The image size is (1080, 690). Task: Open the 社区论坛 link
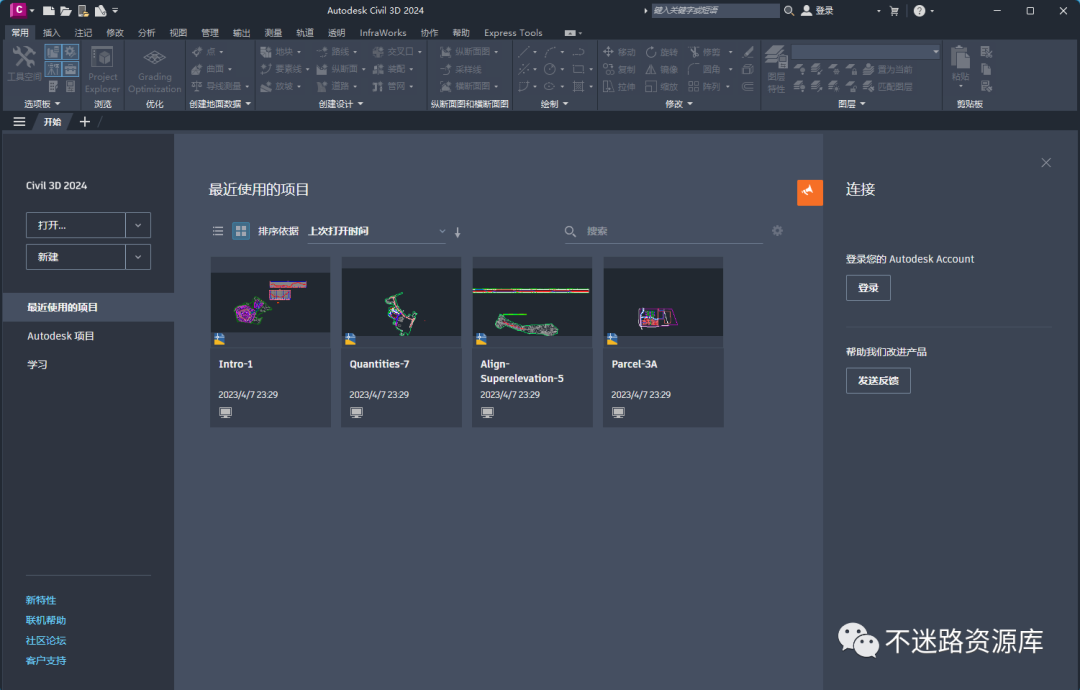[x=46, y=640]
